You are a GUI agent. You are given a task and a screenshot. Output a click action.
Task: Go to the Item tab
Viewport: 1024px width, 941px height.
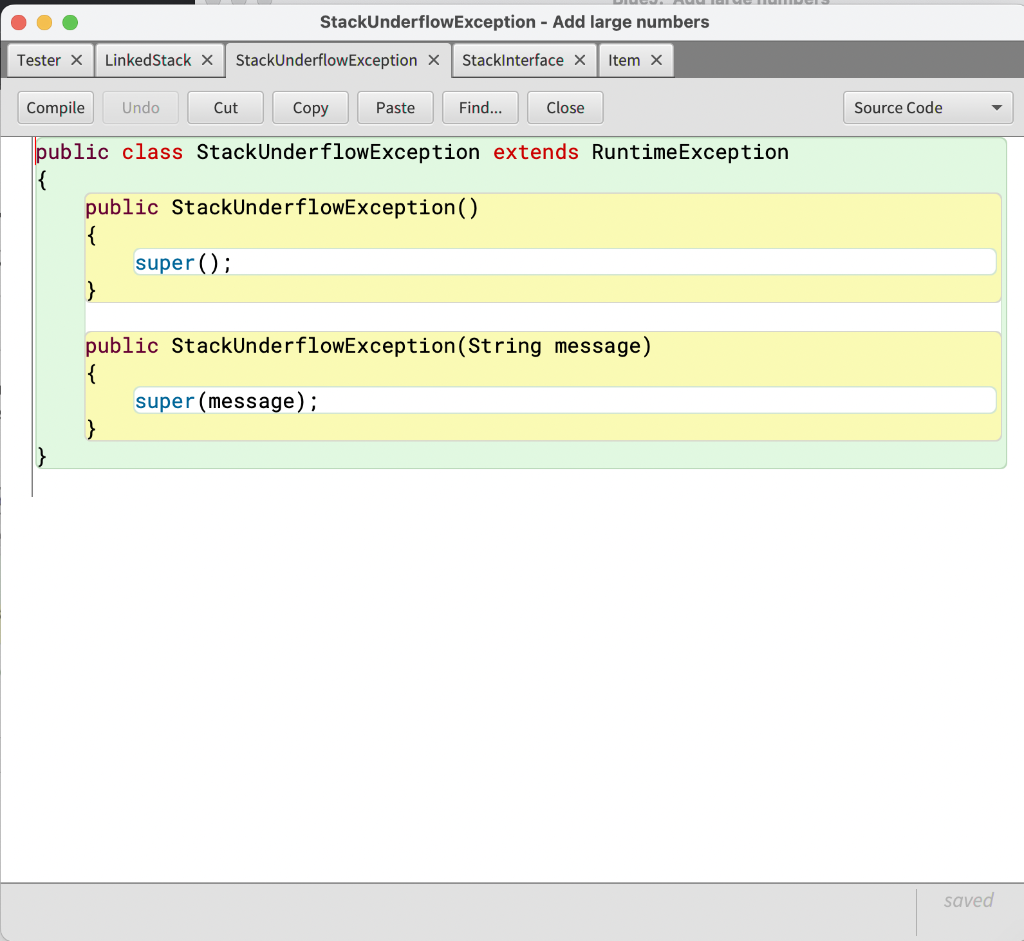point(624,60)
